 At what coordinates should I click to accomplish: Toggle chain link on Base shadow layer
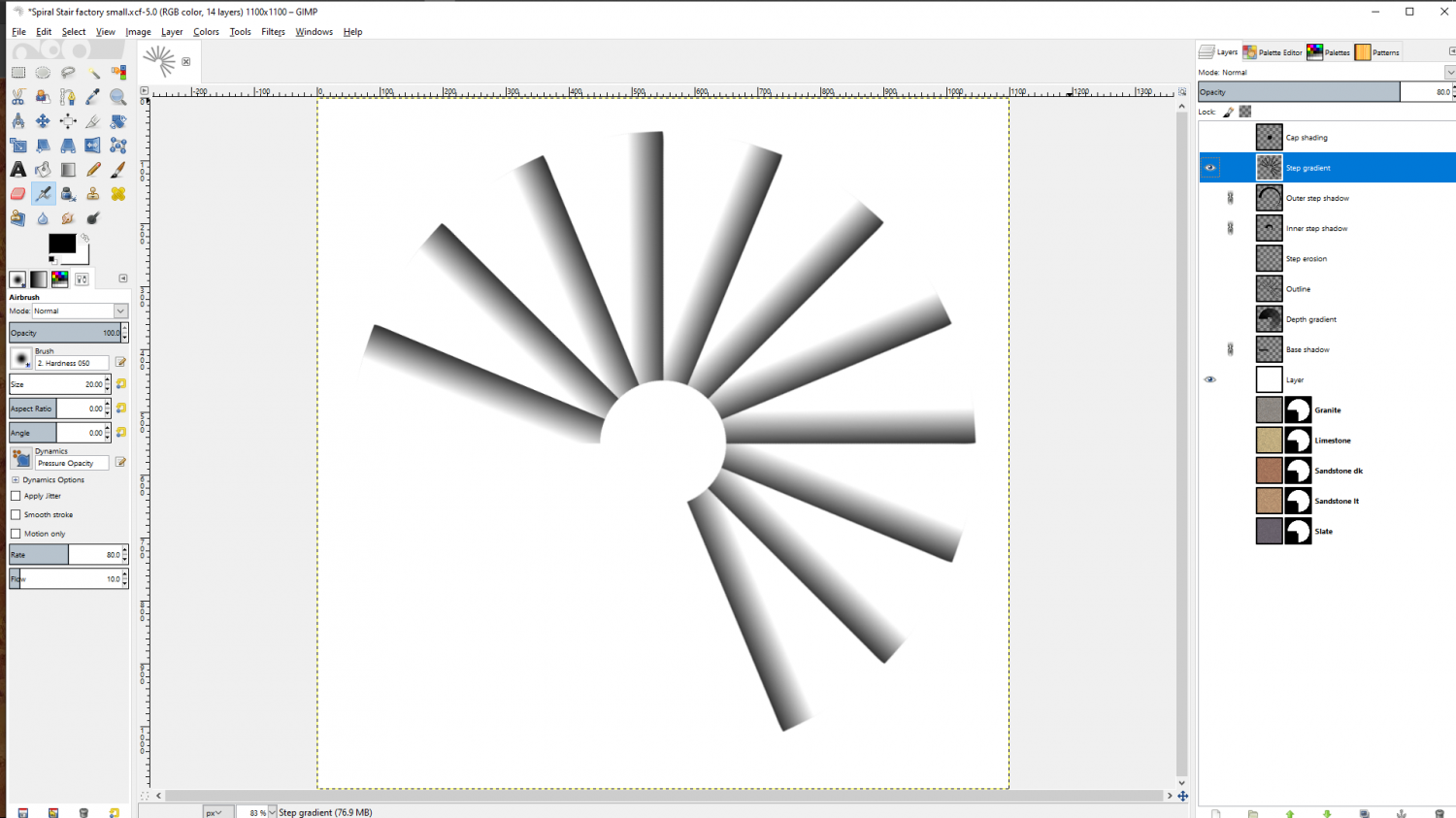[1231, 349]
